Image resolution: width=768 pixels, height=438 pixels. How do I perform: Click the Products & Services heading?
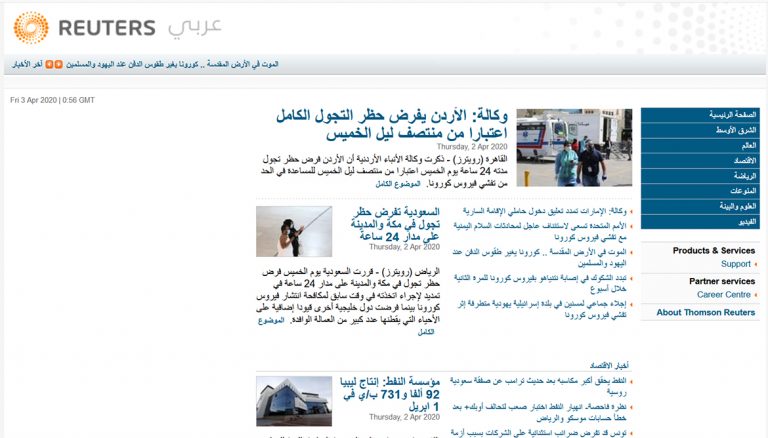[x=714, y=251]
